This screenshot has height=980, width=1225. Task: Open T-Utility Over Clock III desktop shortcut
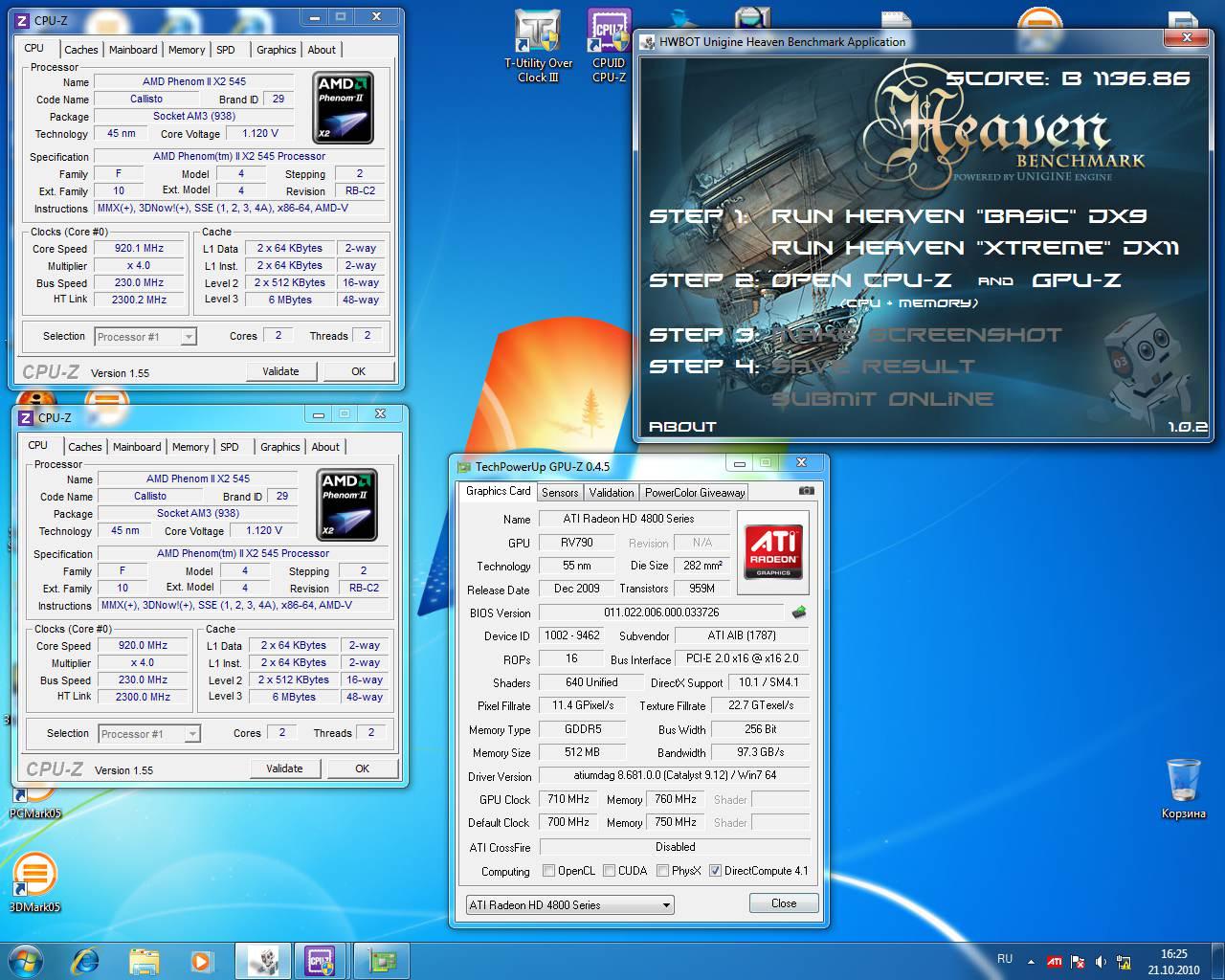pos(538,46)
